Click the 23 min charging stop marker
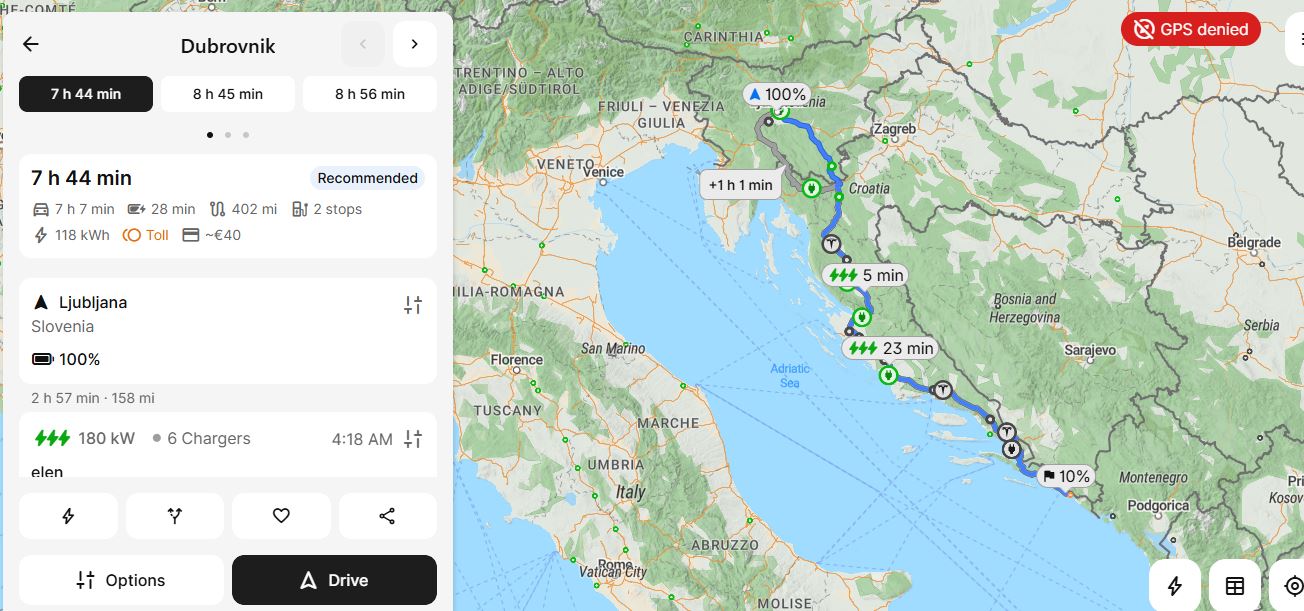Viewport: 1304px width, 611px height. coord(890,349)
